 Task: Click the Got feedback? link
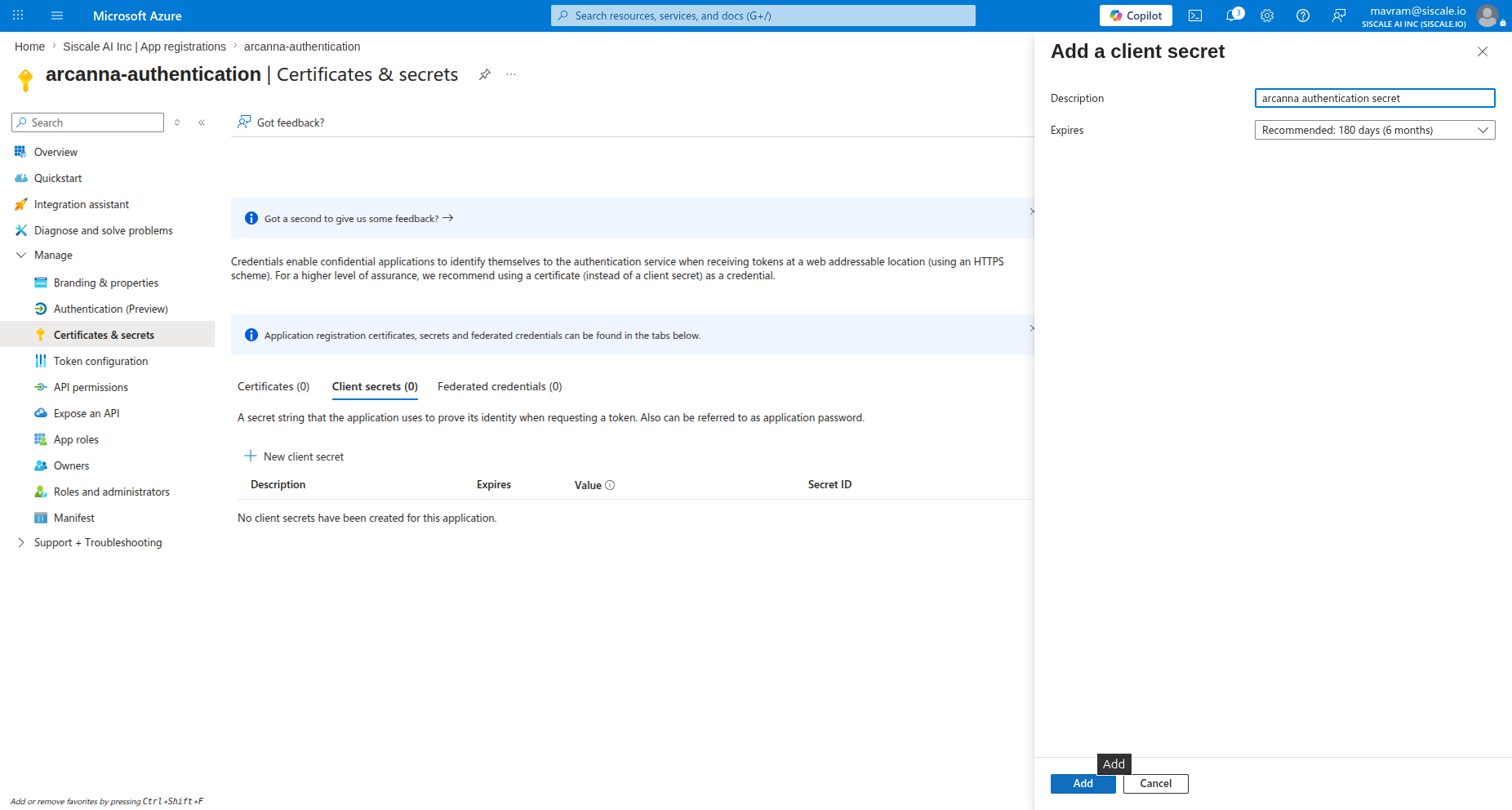281,122
